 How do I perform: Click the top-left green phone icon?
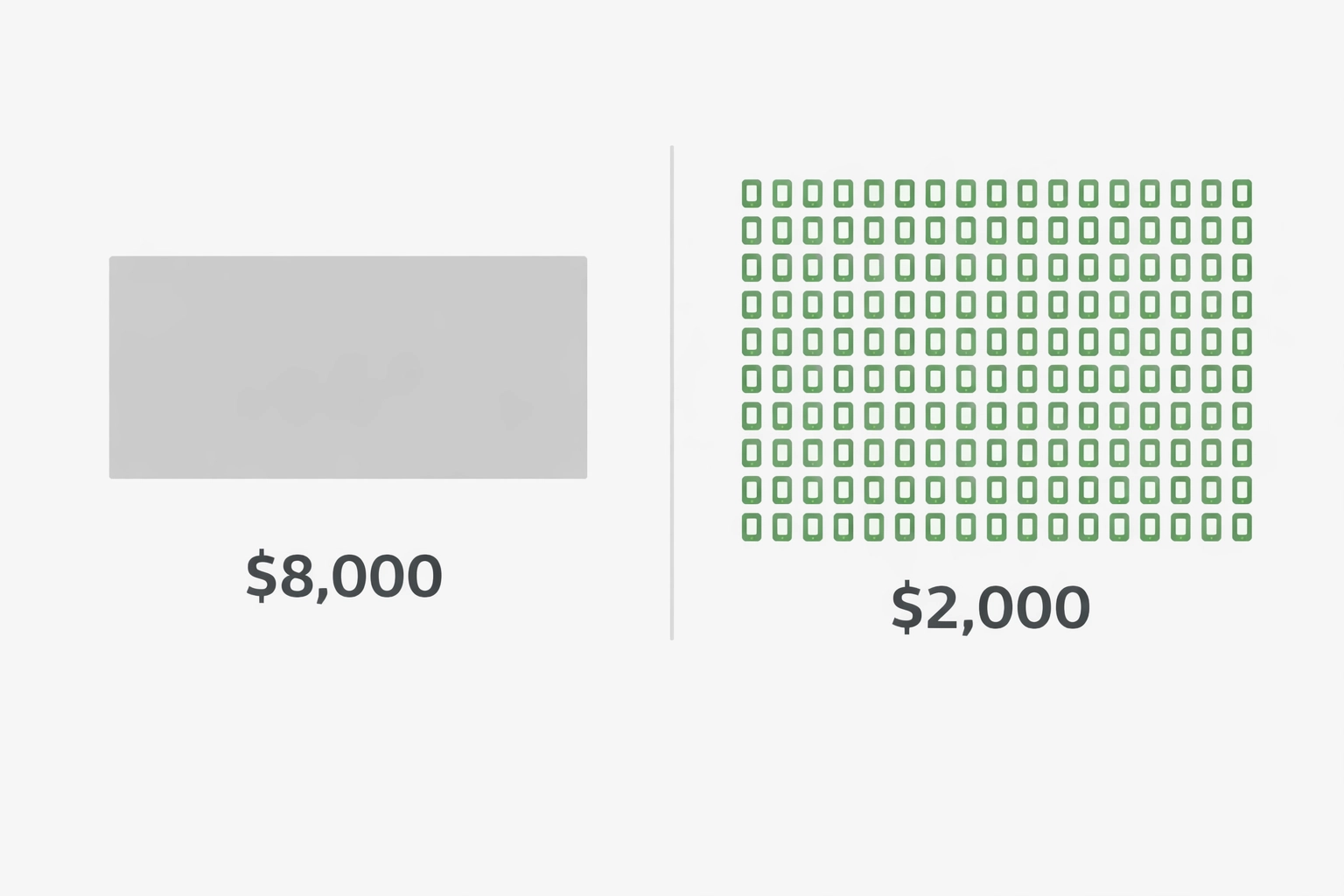click(x=751, y=193)
